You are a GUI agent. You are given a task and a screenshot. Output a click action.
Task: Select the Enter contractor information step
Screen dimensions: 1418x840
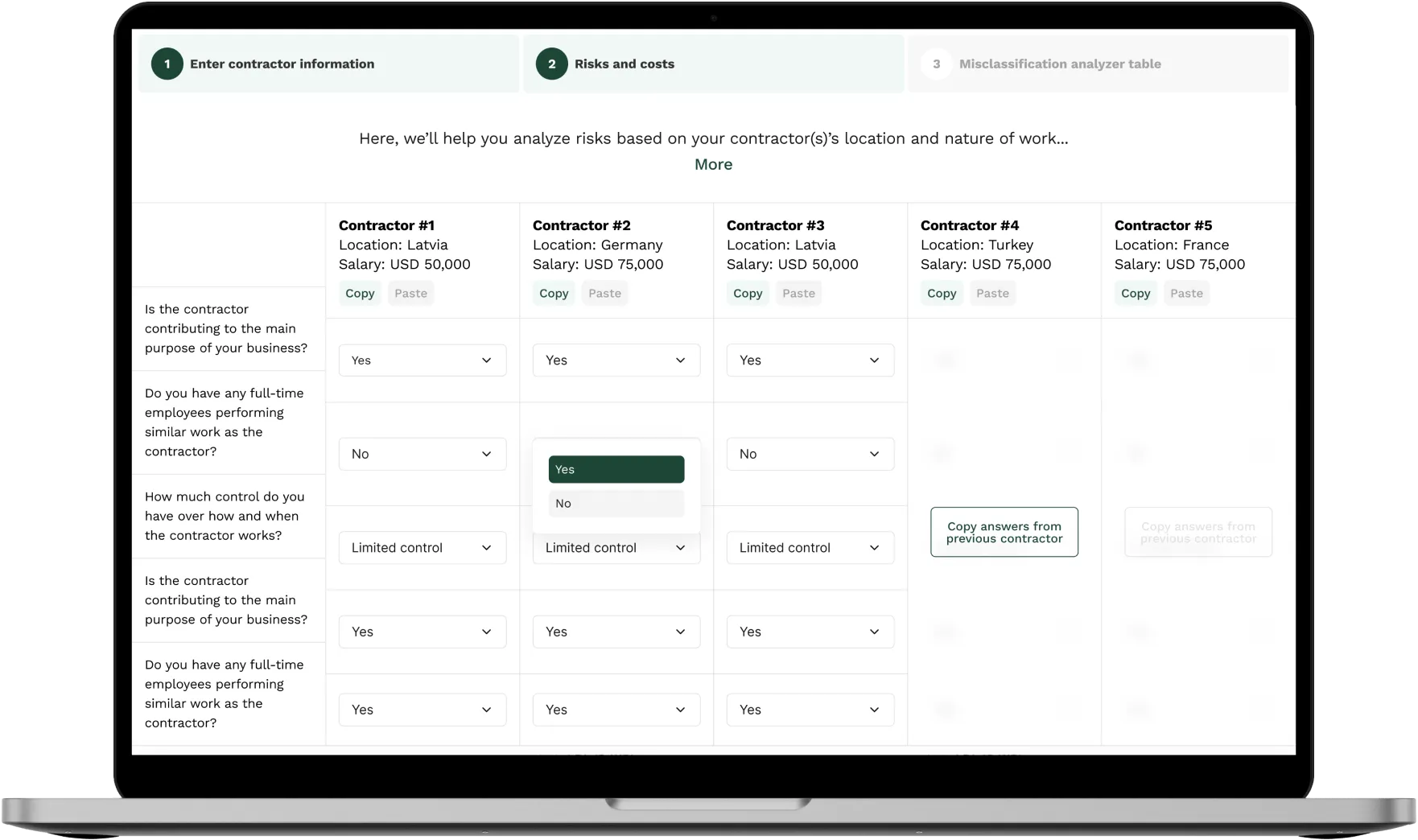click(282, 64)
